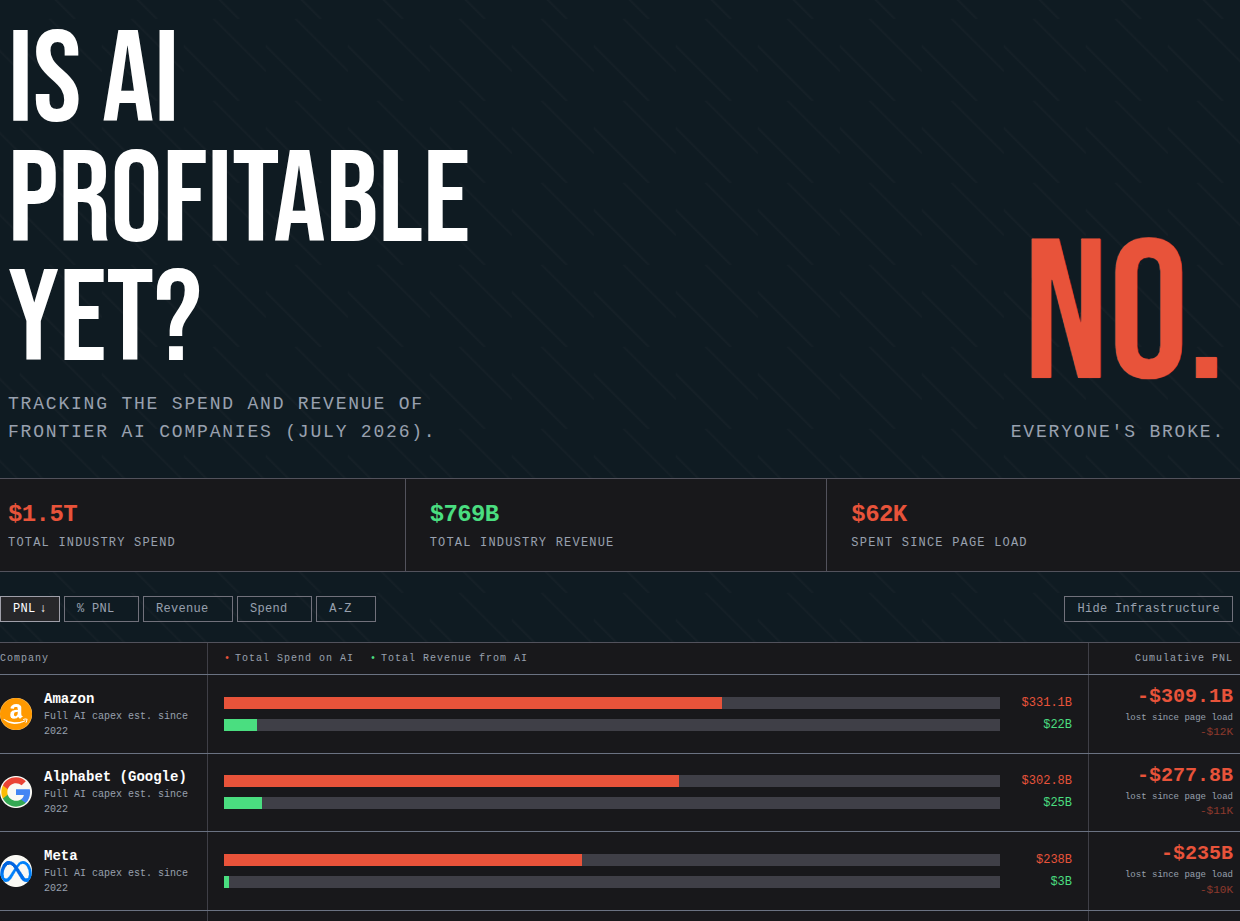Click Alphabet's $25B revenue value

1057,803
